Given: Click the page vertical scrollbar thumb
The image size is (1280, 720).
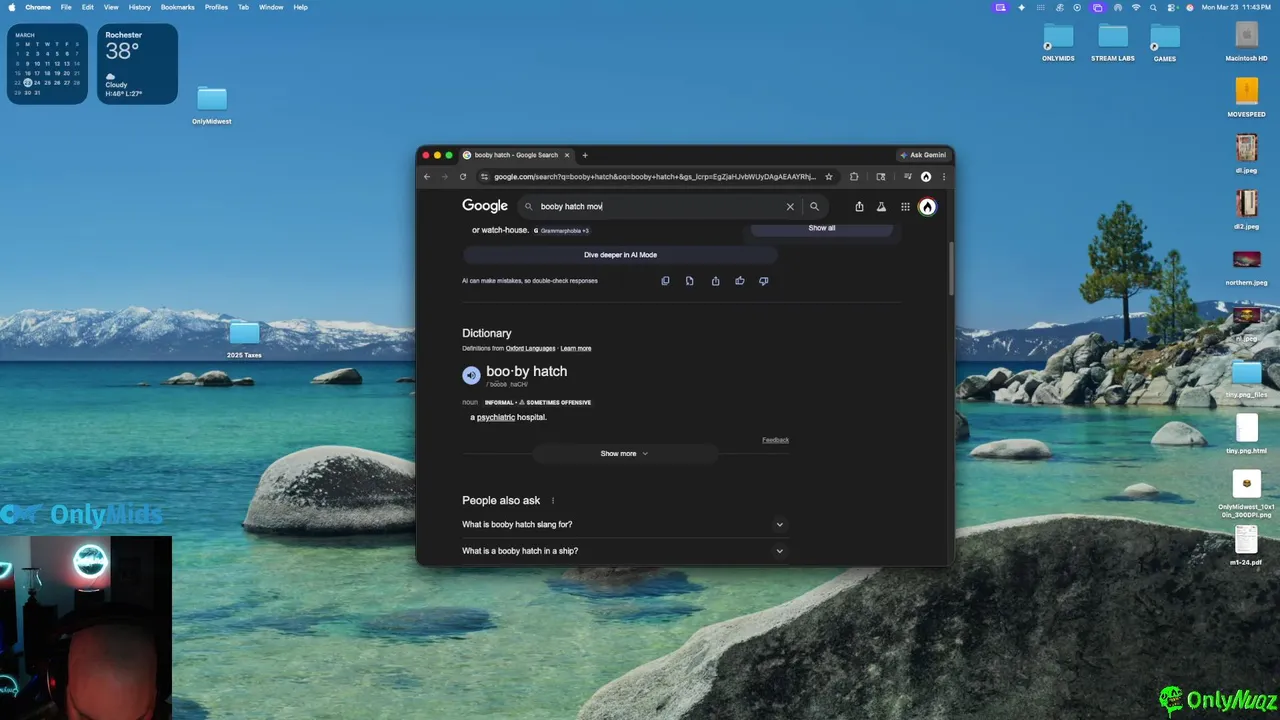Looking at the screenshot, I should click(951, 268).
